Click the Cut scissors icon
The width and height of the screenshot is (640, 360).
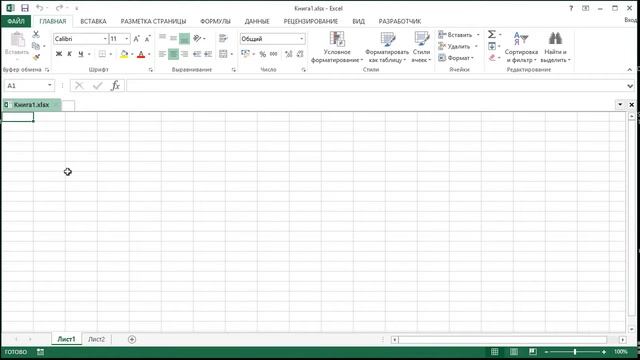tap(36, 34)
